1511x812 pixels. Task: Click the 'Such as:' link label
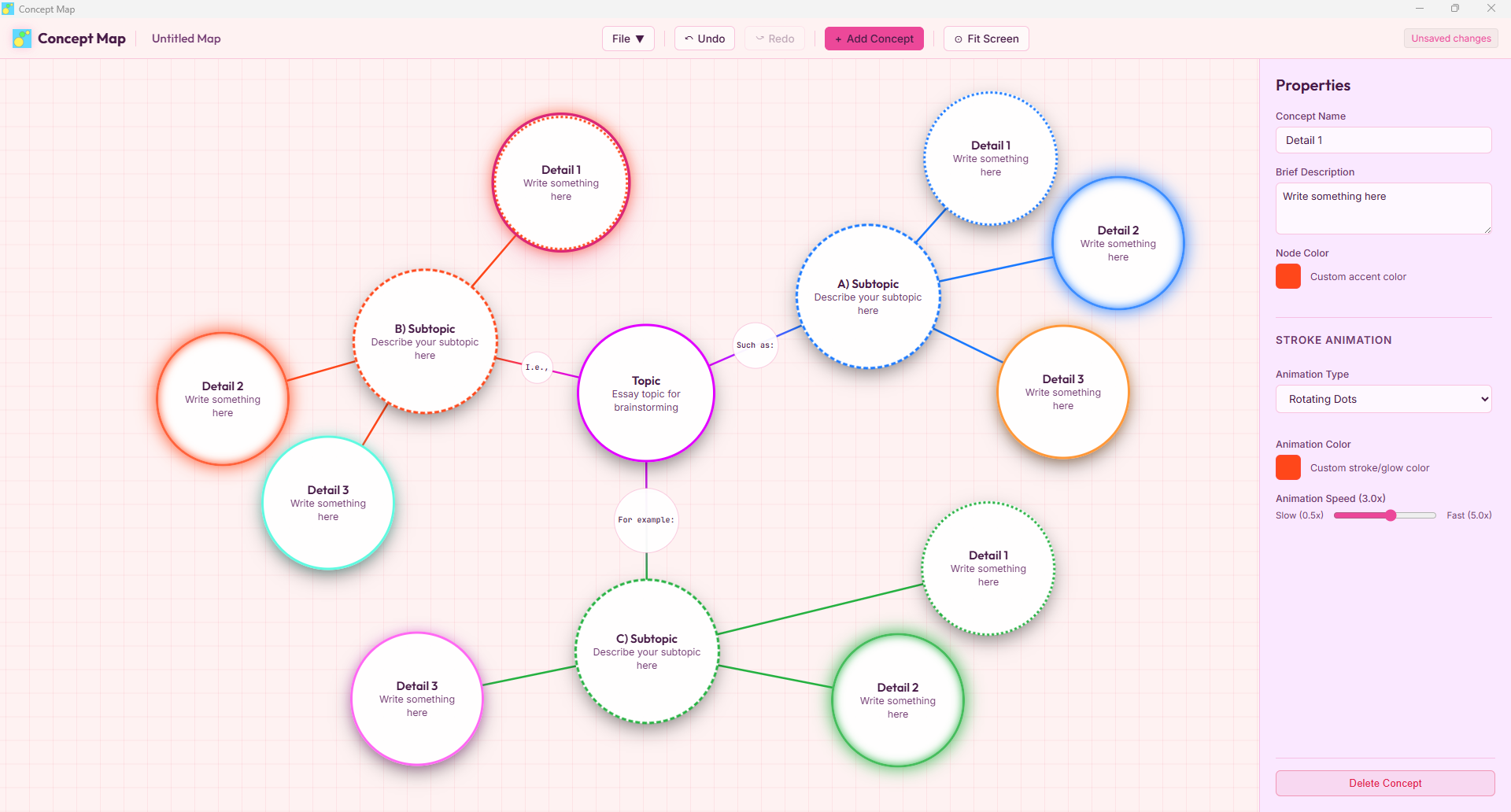[755, 345]
